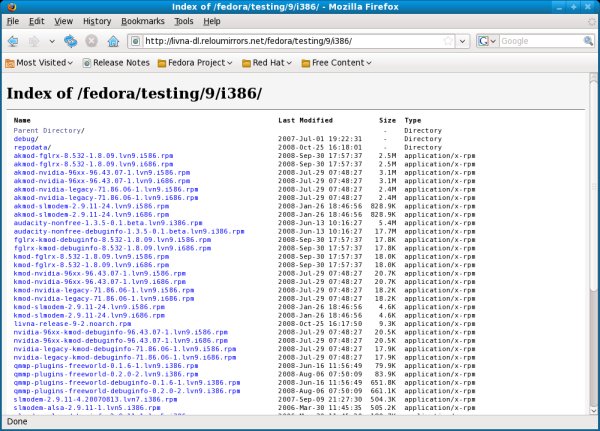Screen dimensions: 600x431
Task: Download audacity-nonfree-debuginfo rpm link
Action: tap(129, 232)
